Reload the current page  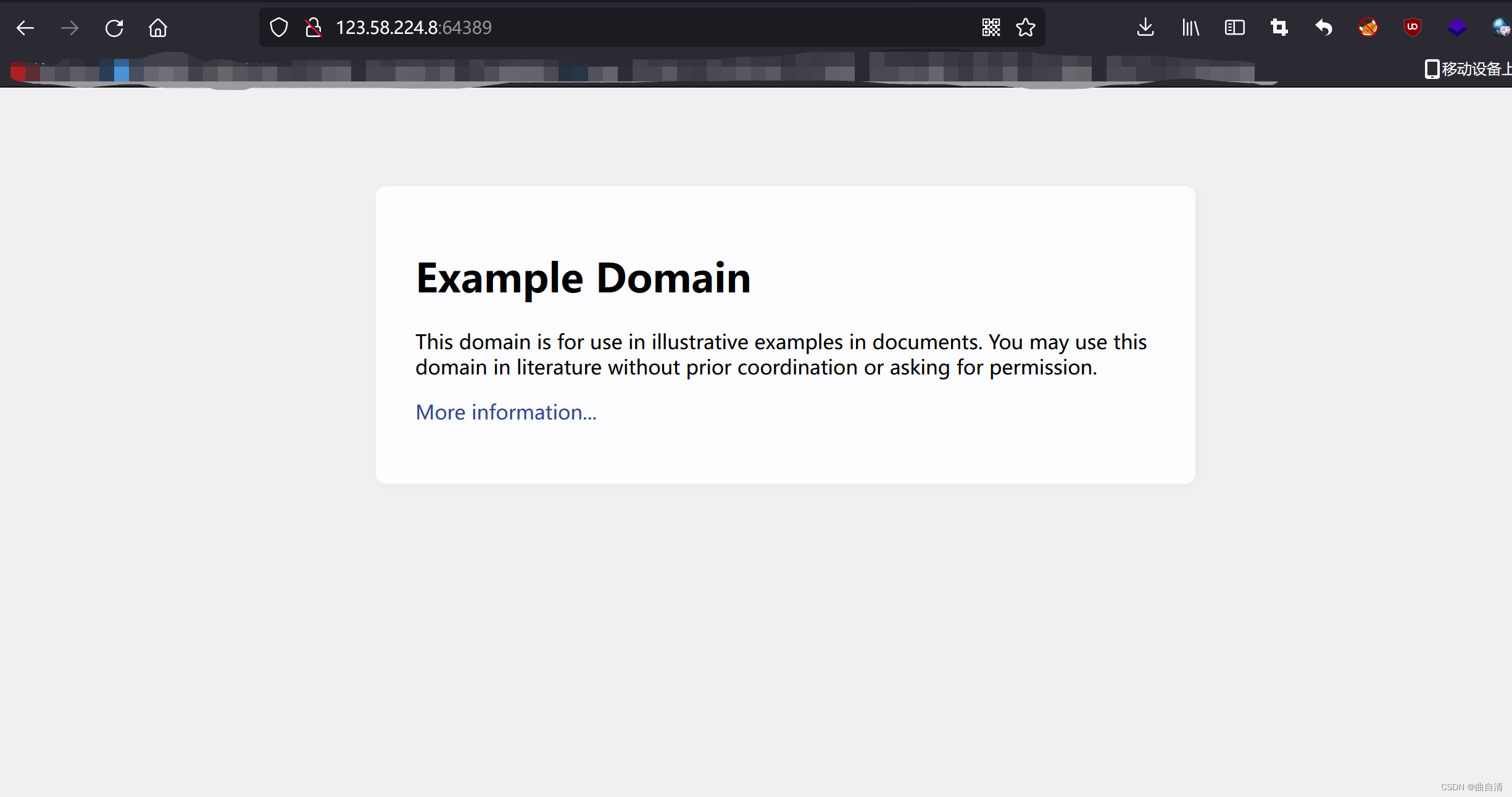coord(114,28)
